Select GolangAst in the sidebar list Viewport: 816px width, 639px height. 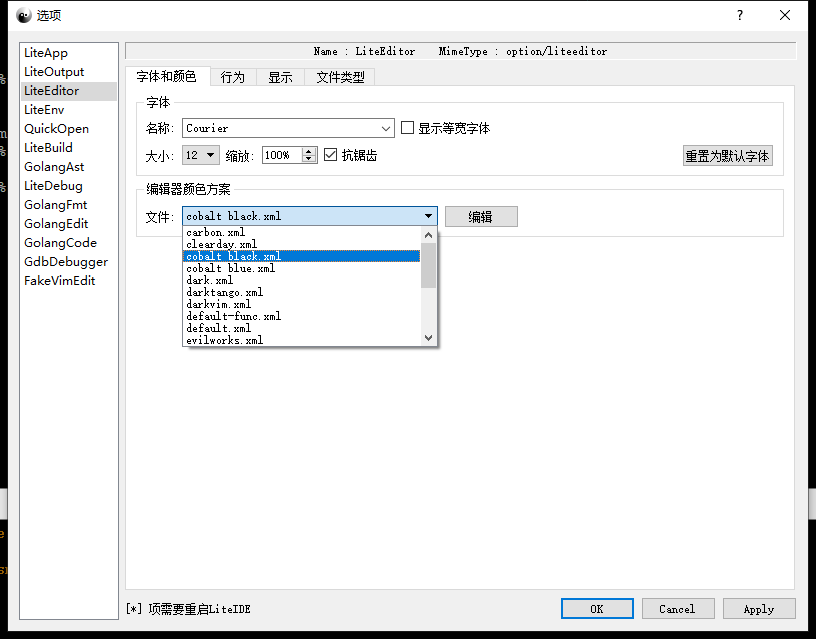coord(69,167)
